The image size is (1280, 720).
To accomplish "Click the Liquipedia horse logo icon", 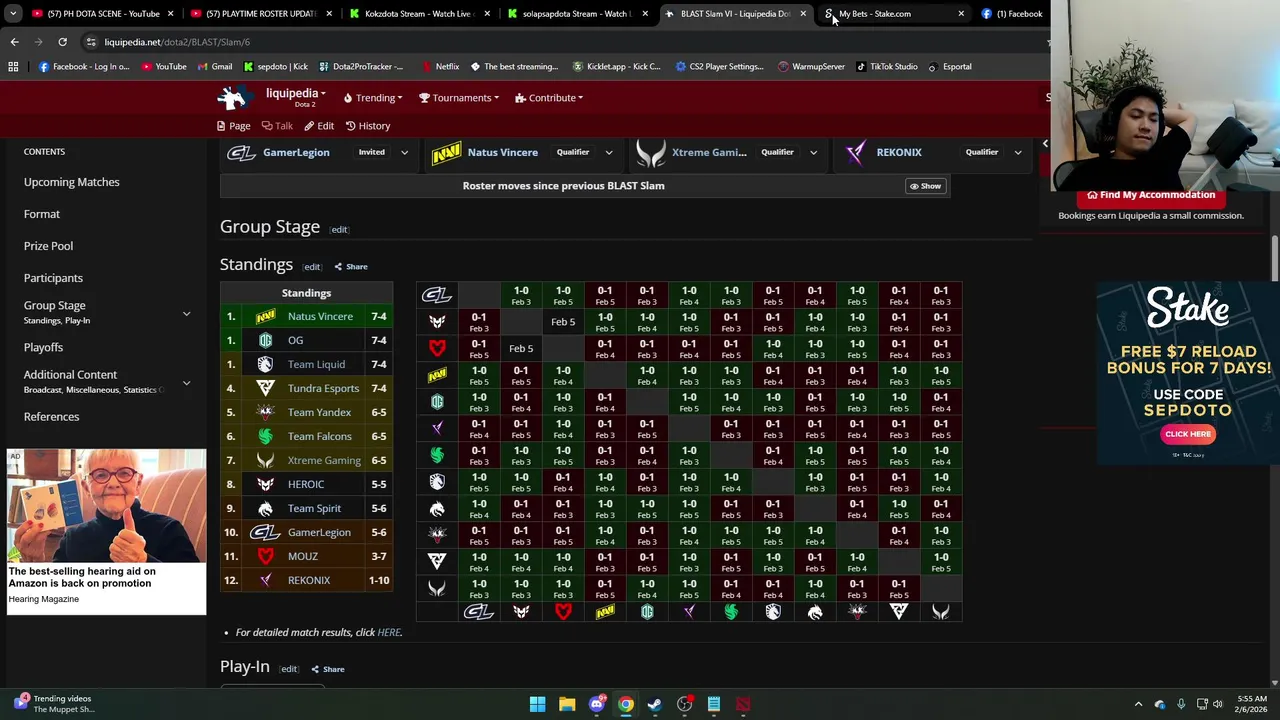I will tap(233, 97).
